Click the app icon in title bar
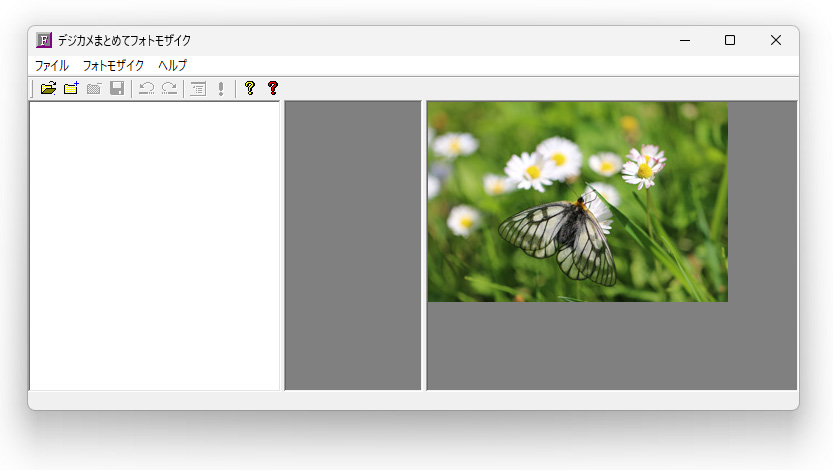The height and width of the screenshot is (470, 833). pyautogui.click(x=44, y=40)
